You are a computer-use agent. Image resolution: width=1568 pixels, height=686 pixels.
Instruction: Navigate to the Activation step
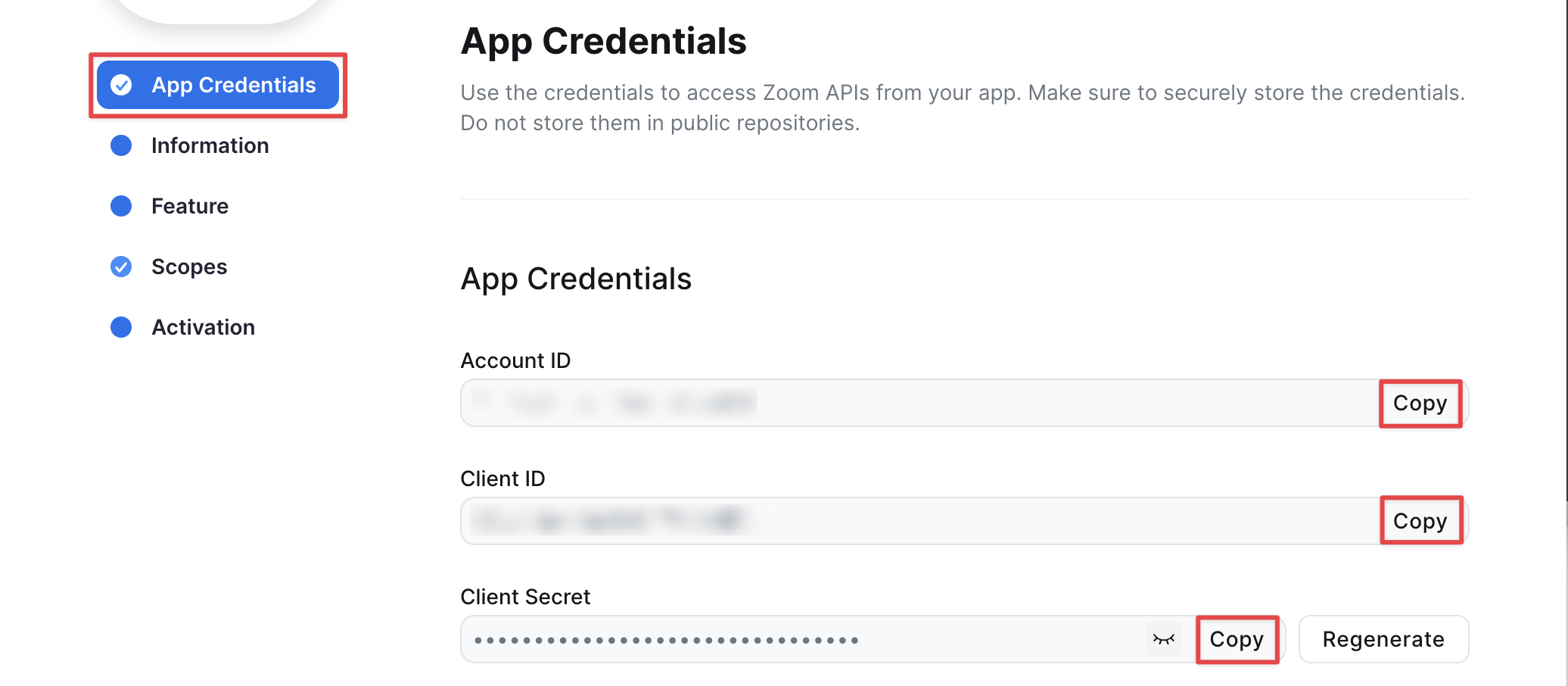tap(203, 327)
